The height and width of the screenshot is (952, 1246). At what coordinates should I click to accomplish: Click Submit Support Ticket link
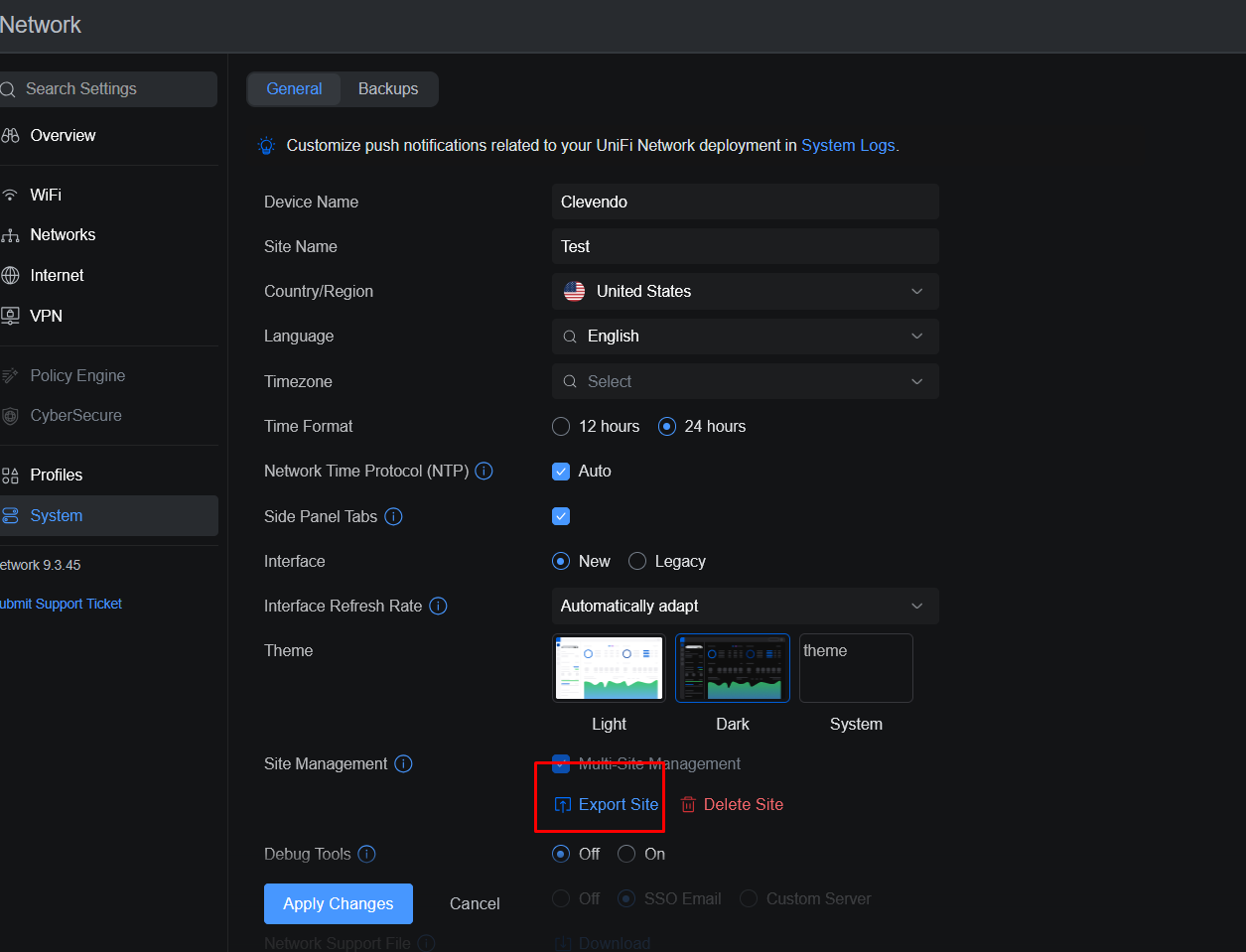pyautogui.click(x=61, y=604)
